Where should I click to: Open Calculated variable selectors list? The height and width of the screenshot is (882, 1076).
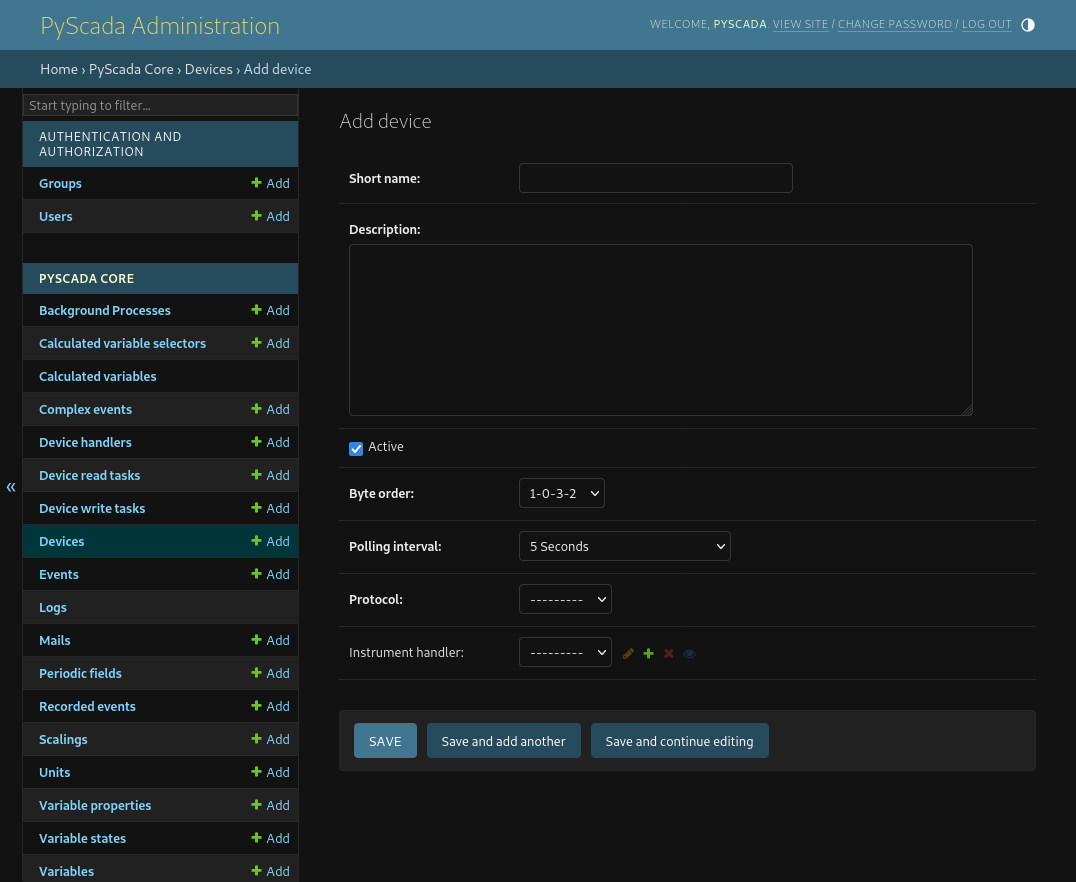click(122, 343)
